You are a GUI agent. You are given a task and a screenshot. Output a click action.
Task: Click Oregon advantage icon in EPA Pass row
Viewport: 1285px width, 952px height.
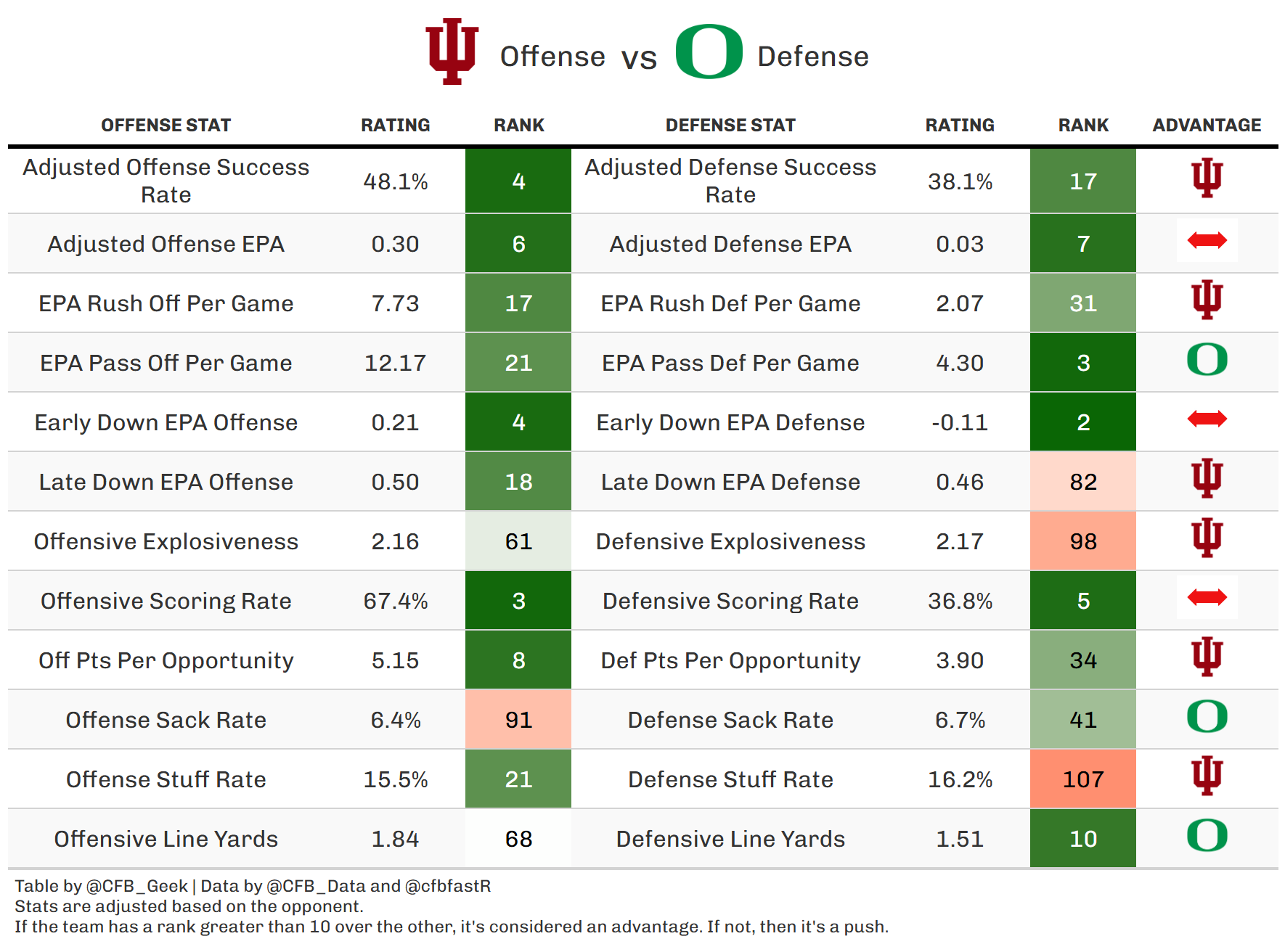(x=1207, y=359)
